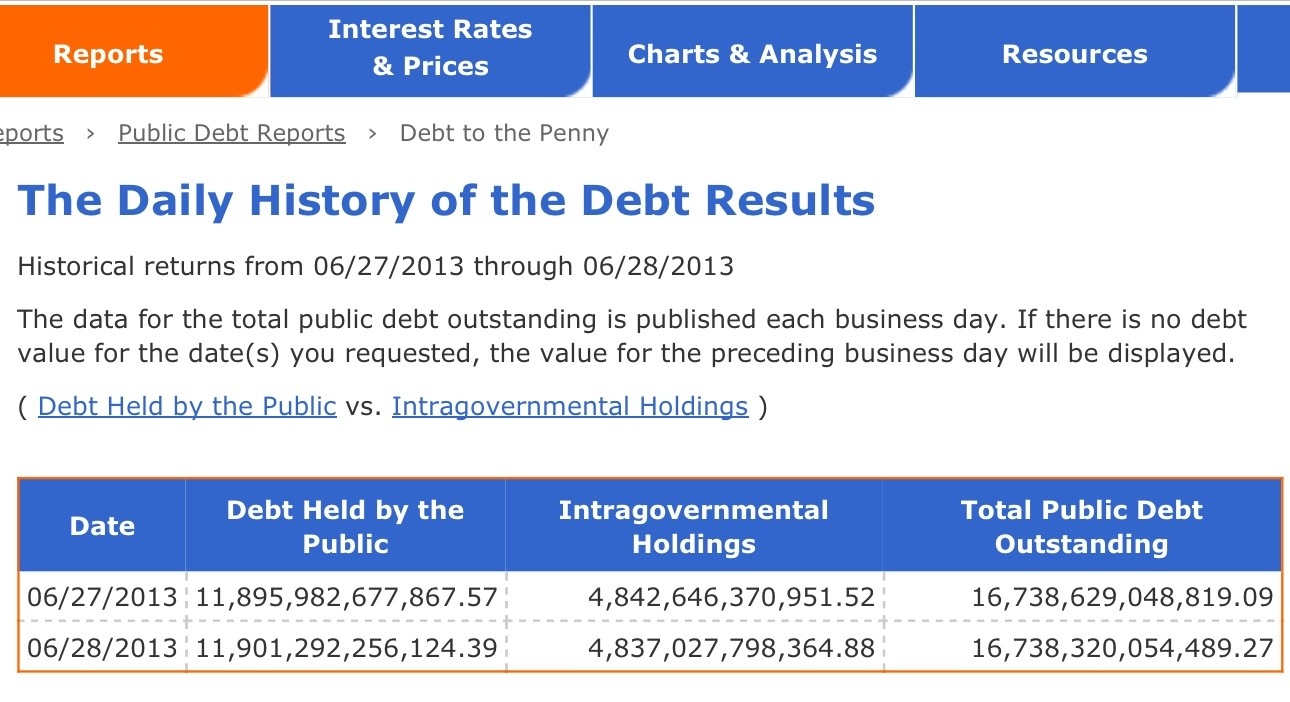Click the Debt Held by the Public column header
This screenshot has width=1290, height=702.
click(345, 526)
